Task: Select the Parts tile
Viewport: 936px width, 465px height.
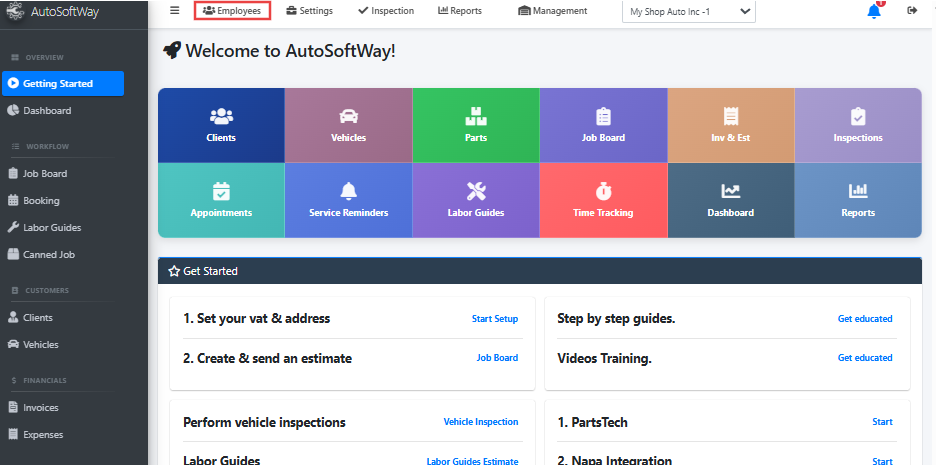Action: (476, 125)
